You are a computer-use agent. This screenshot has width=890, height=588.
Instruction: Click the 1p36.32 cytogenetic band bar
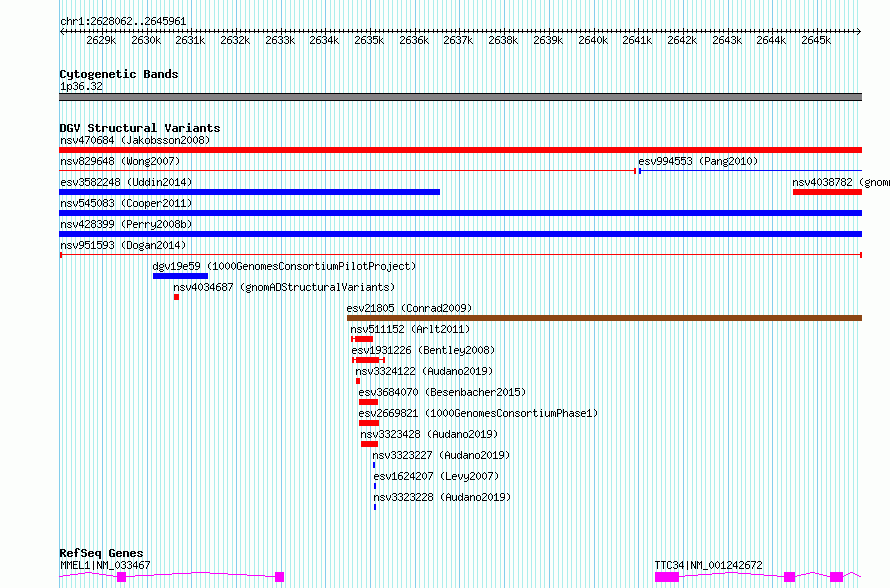coord(460,97)
